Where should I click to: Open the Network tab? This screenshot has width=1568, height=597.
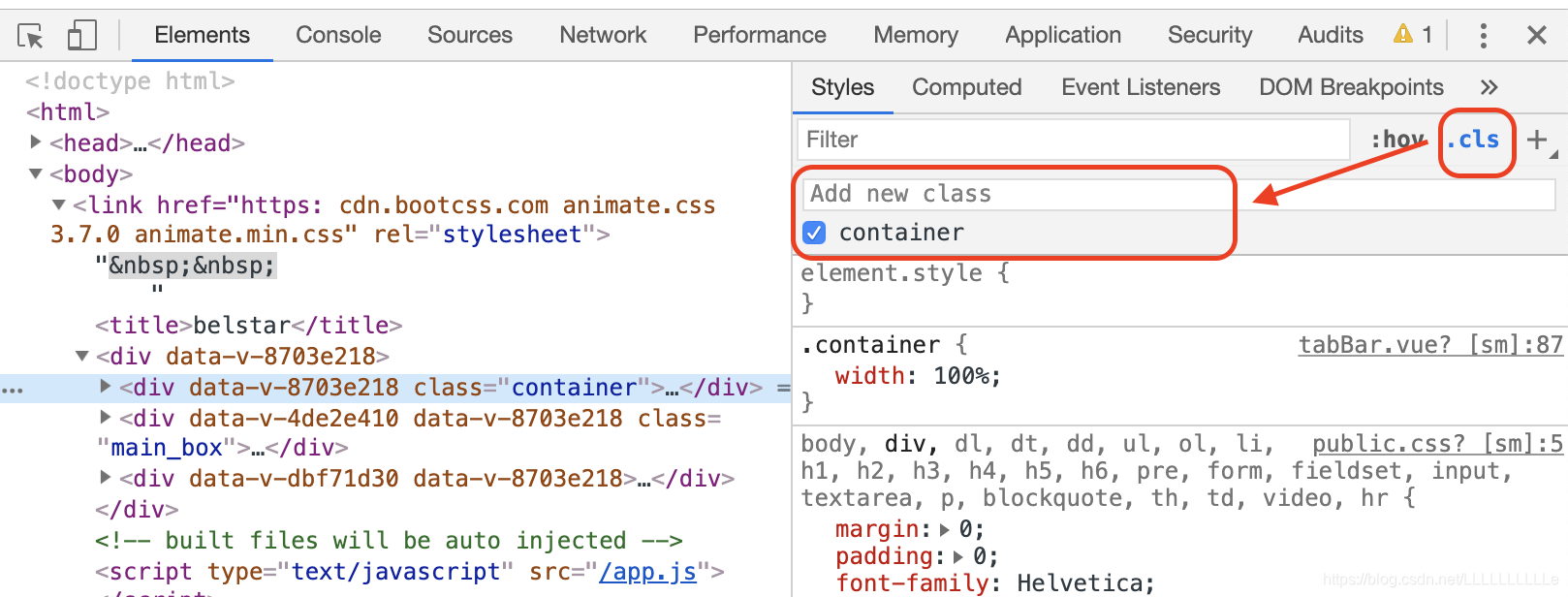point(603,35)
